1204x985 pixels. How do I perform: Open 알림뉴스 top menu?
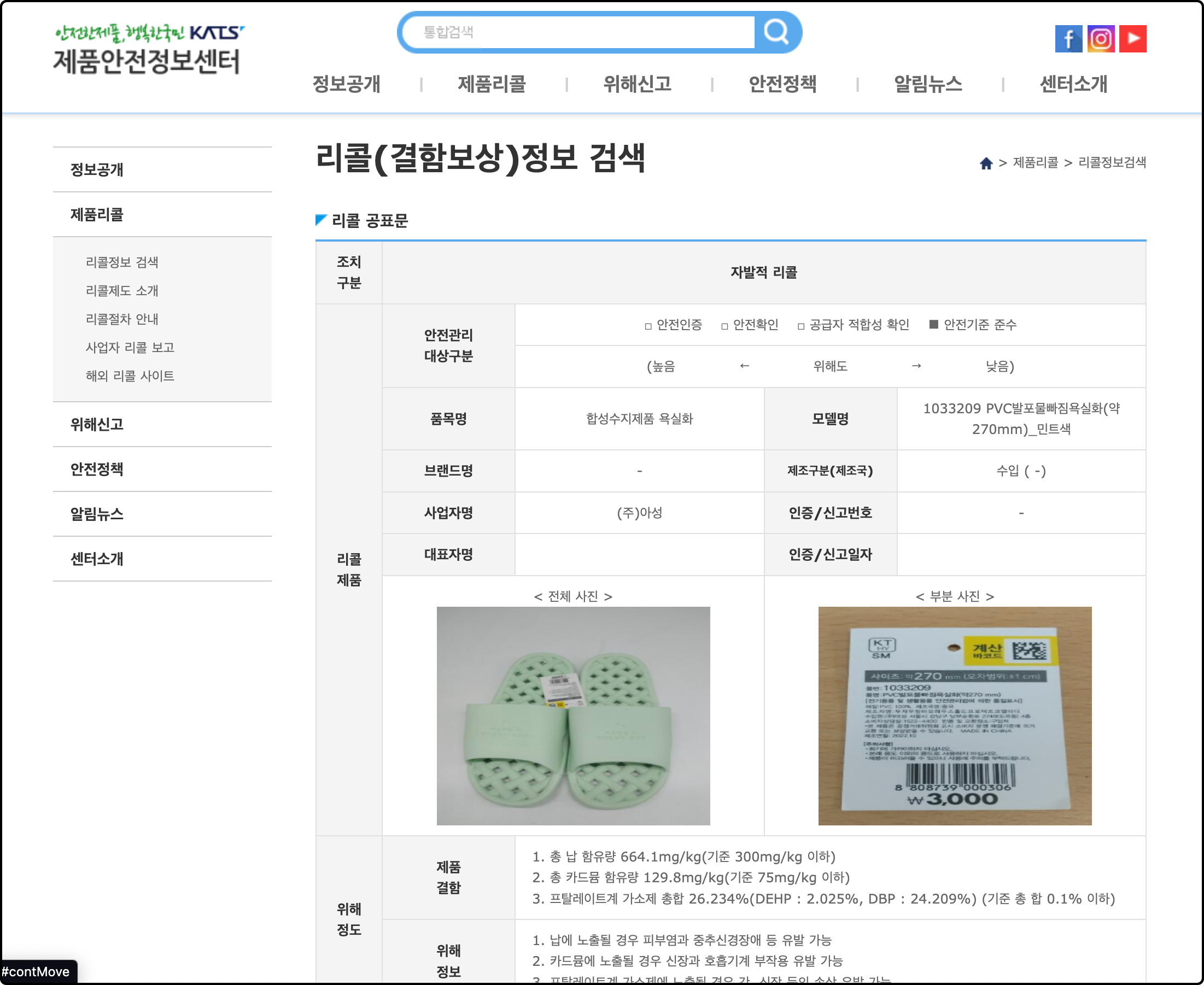(927, 84)
